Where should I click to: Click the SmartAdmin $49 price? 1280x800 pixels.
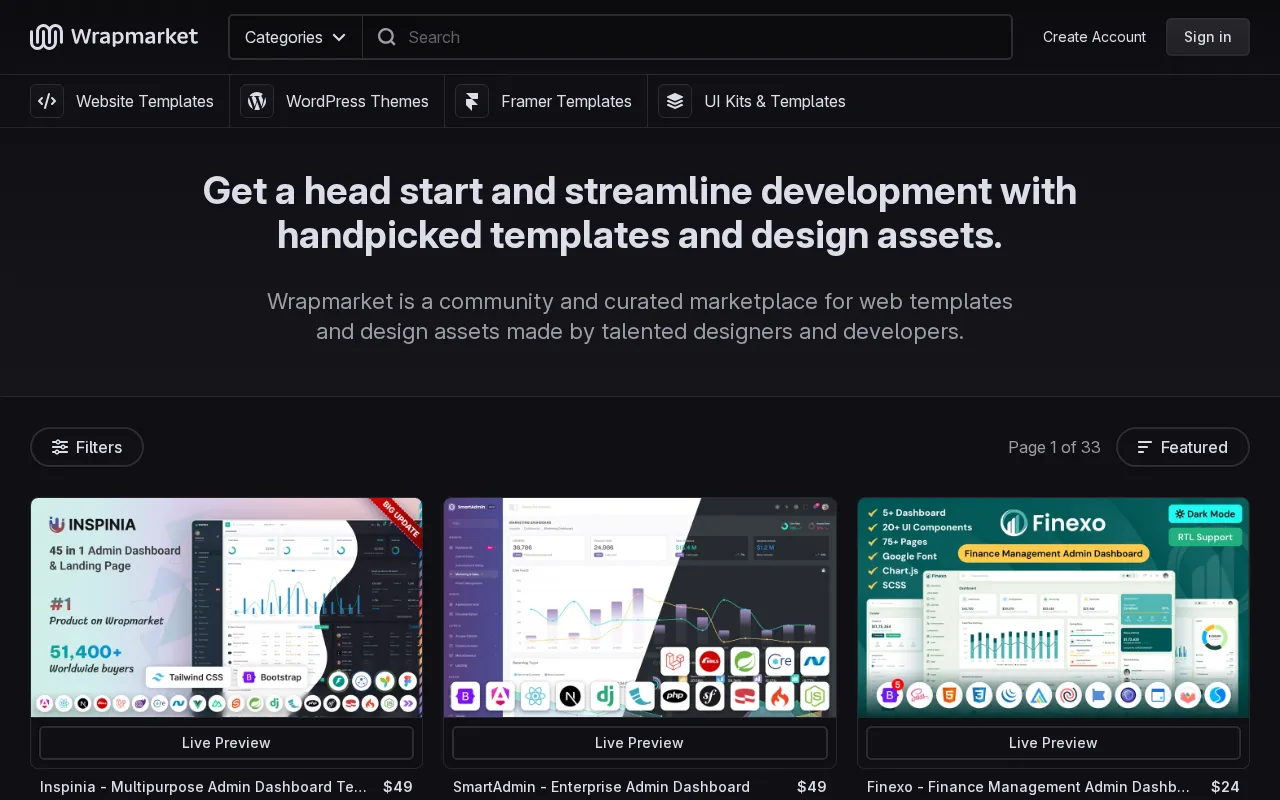tap(812, 787)
